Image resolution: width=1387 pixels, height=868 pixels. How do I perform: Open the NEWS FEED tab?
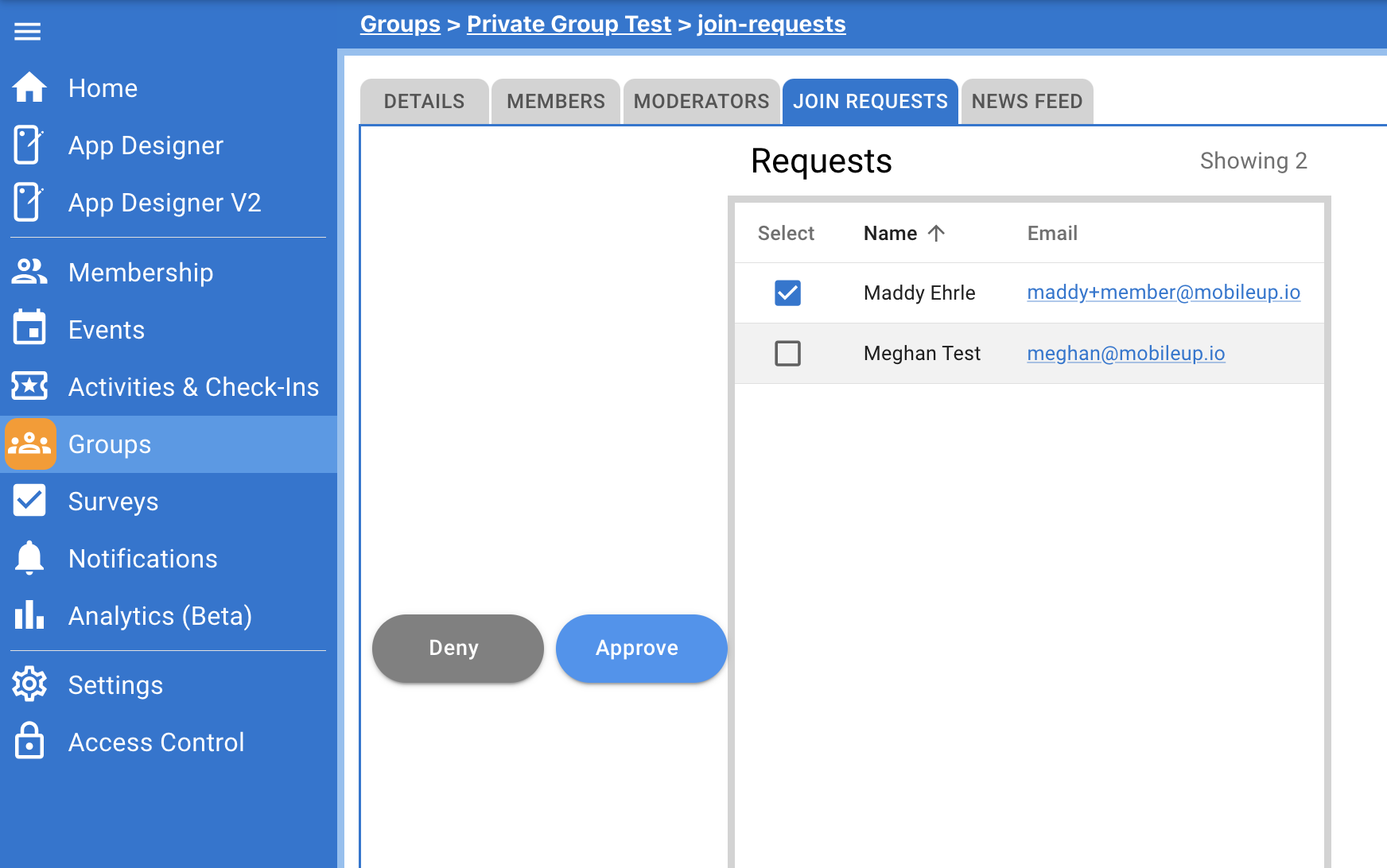(x=1026, y=101)
